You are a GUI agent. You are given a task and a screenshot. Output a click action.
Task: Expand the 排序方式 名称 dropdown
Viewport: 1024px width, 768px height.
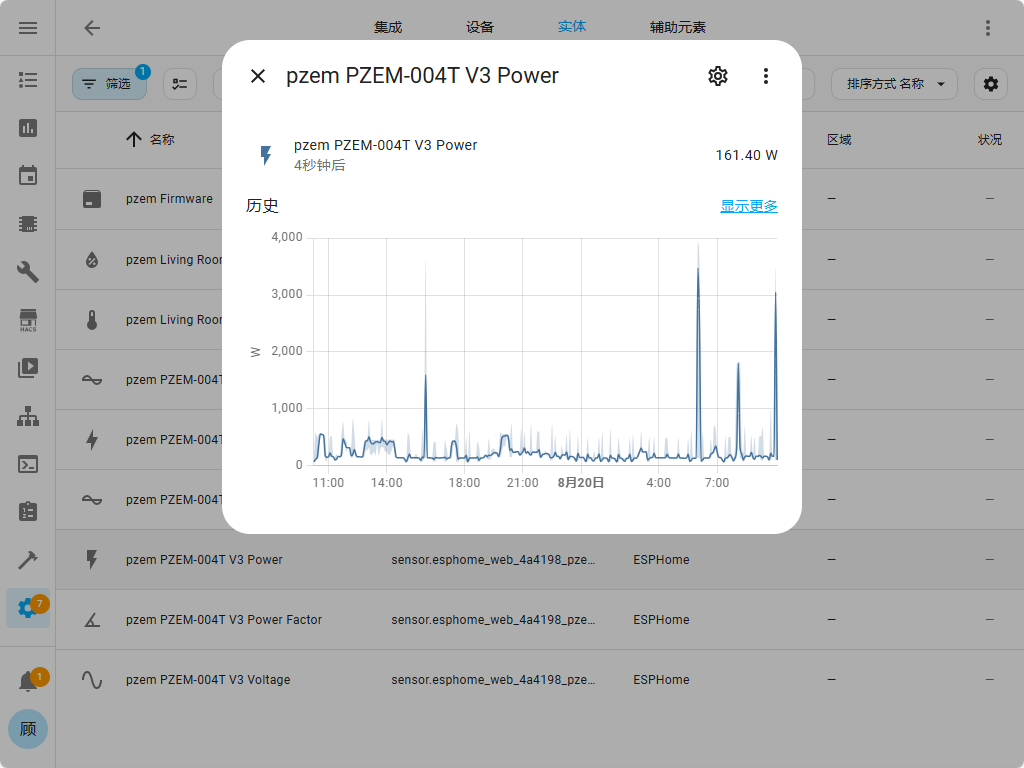click(x=894, y=84)
